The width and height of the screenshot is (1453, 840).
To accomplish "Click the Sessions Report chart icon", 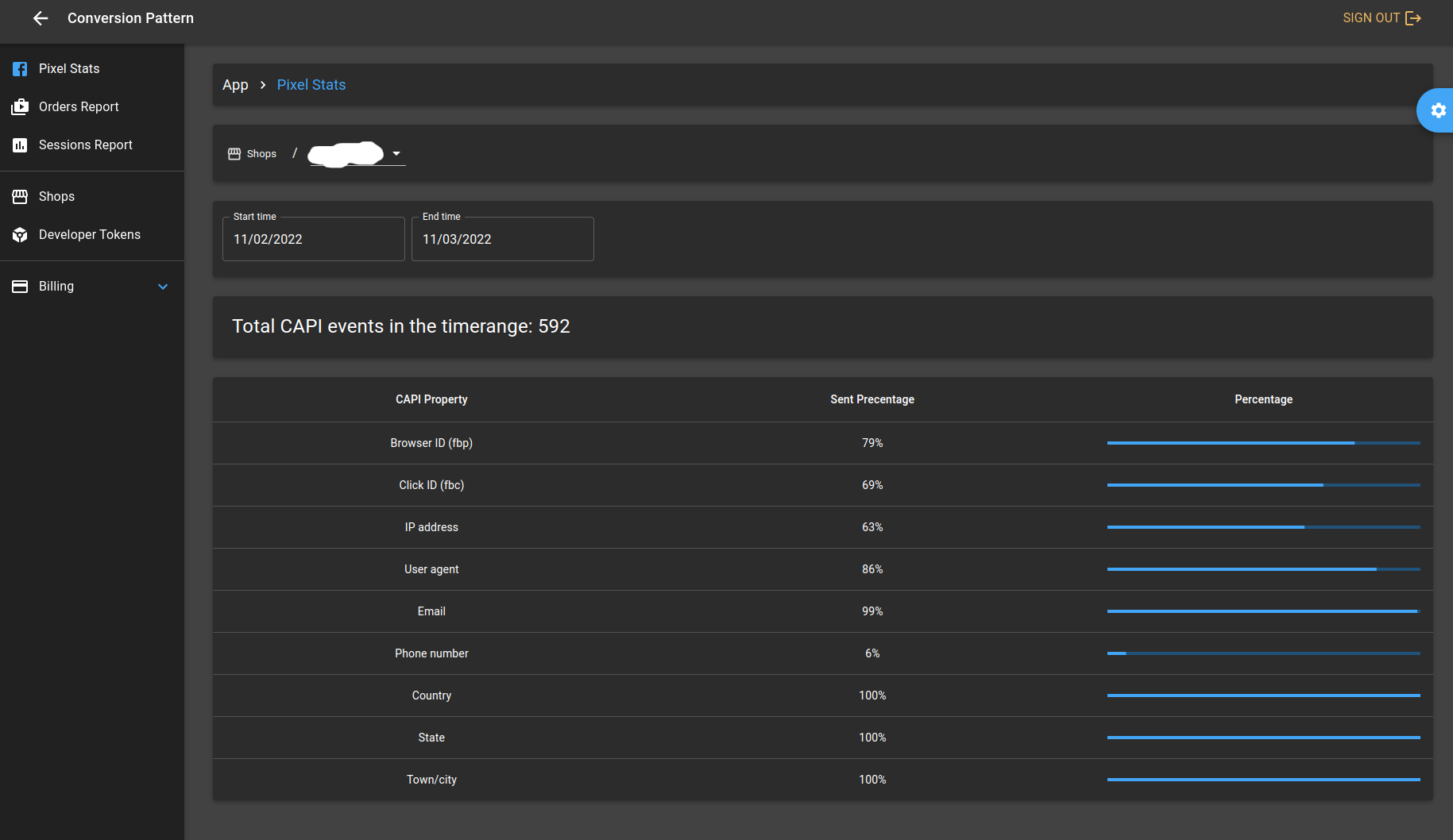I will pyautogui.click(x=20, y=145).
